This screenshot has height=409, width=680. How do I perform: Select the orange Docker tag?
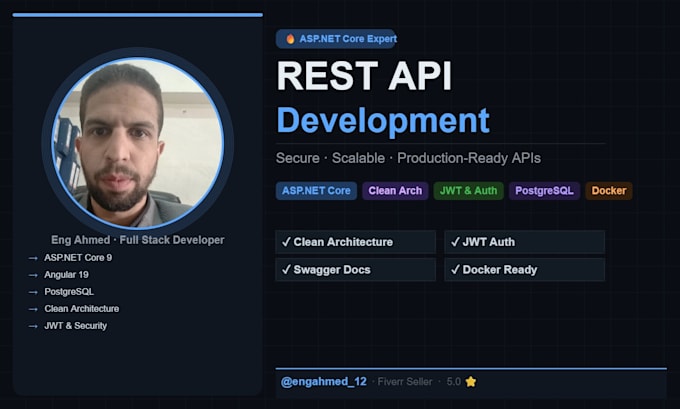[609, 191]
